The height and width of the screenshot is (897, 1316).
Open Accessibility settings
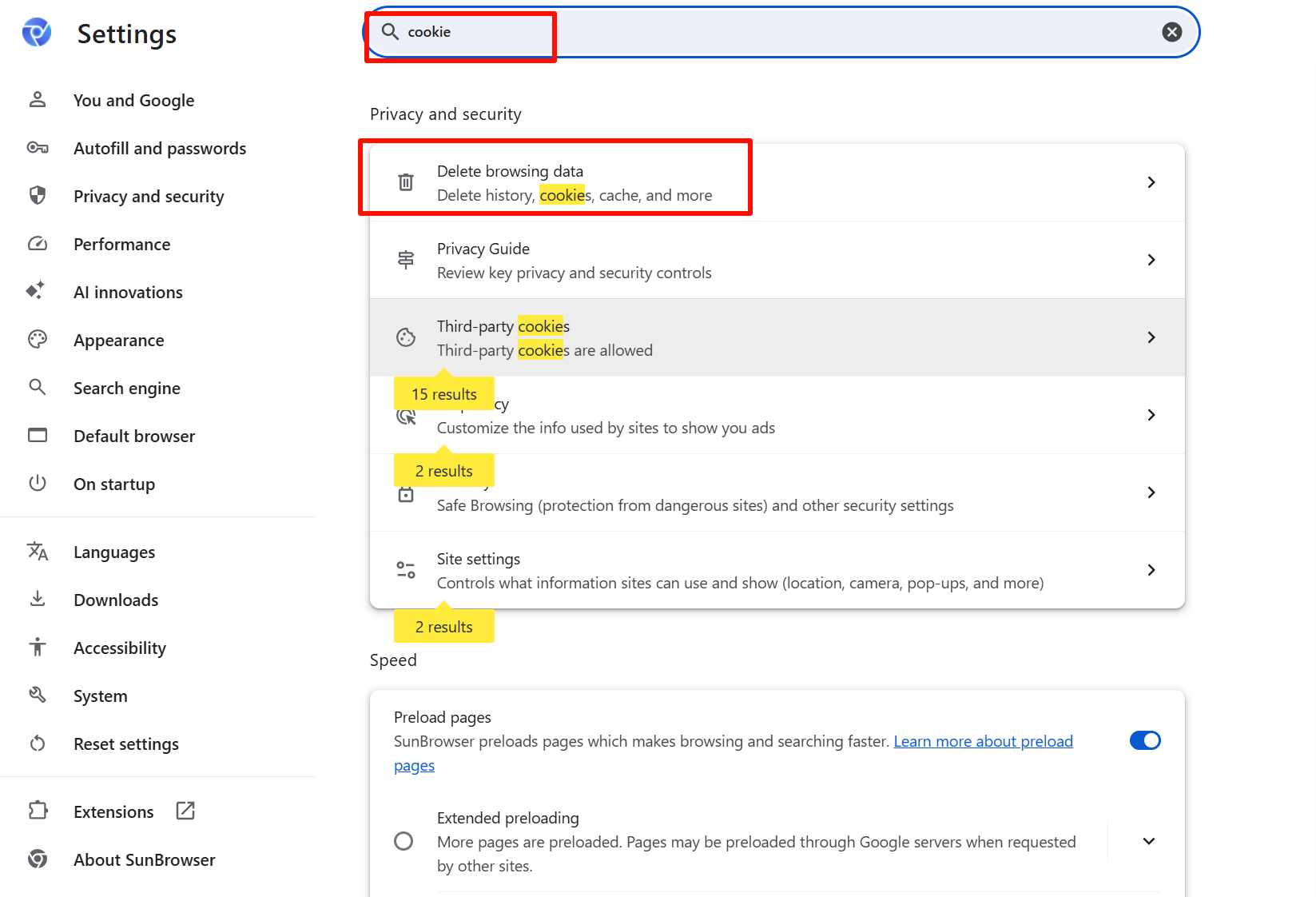120,648
